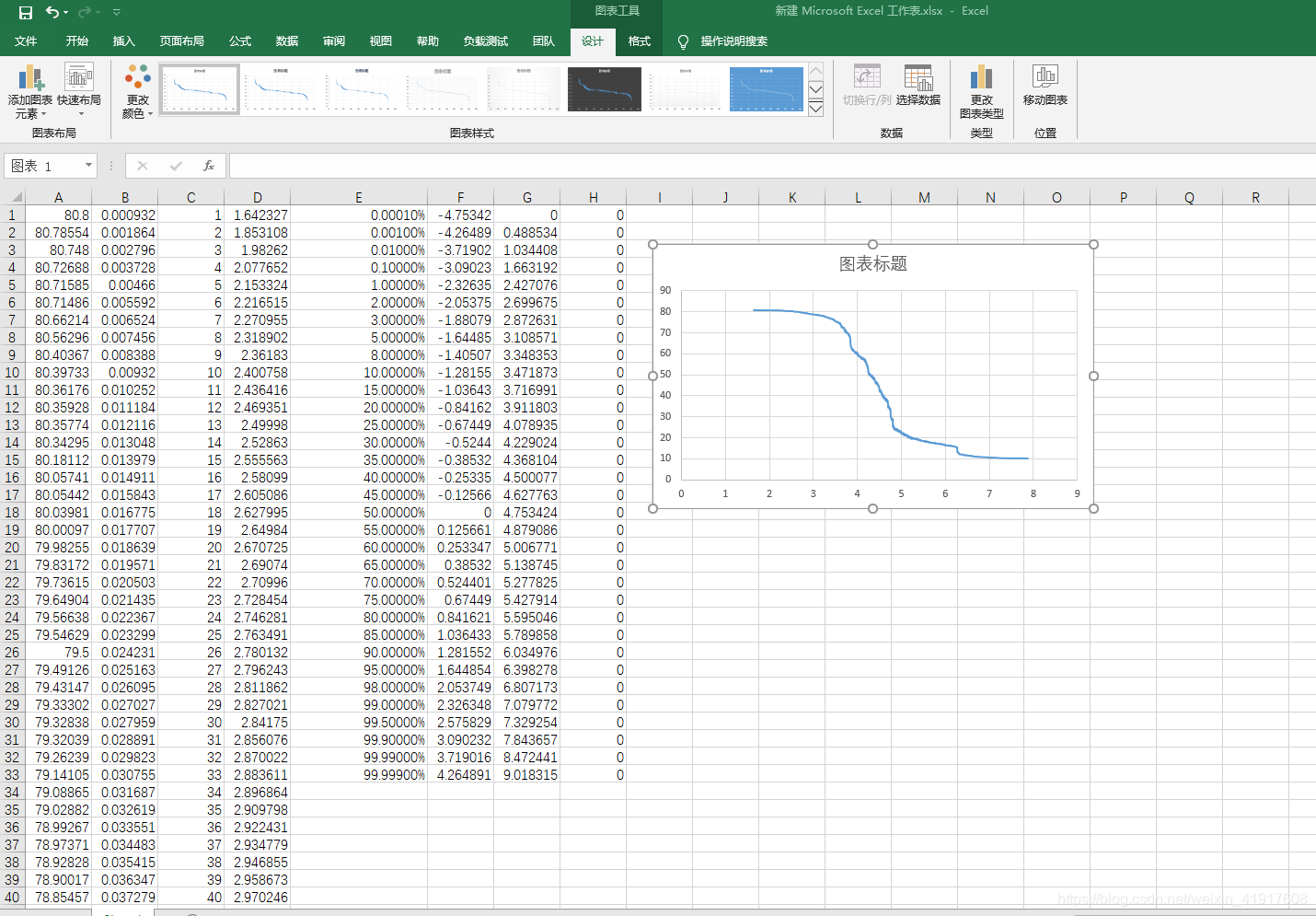Viewport: 1316px width, 916px height.
Task: Click the horizontal axis label 5
Action: [901, 493]
